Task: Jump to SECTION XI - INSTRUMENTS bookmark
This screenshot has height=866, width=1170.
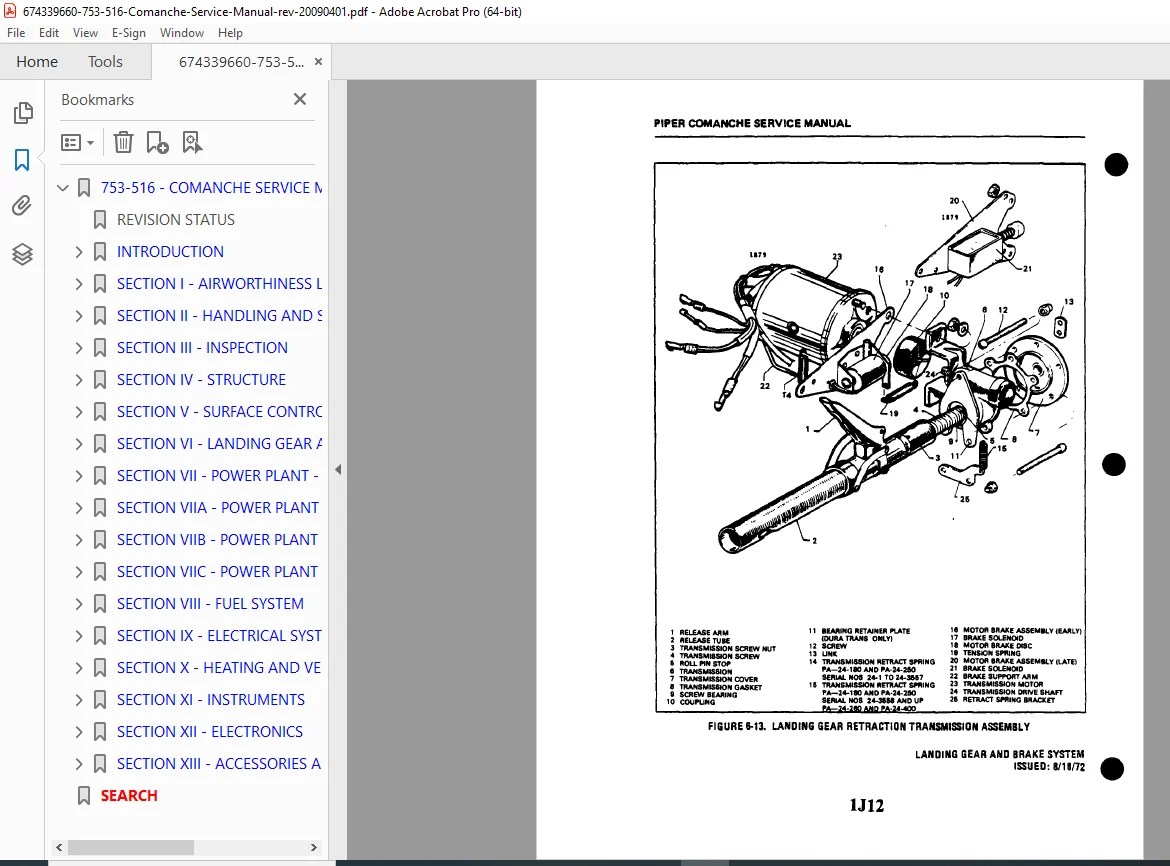Action: click(x=210, y=700)
